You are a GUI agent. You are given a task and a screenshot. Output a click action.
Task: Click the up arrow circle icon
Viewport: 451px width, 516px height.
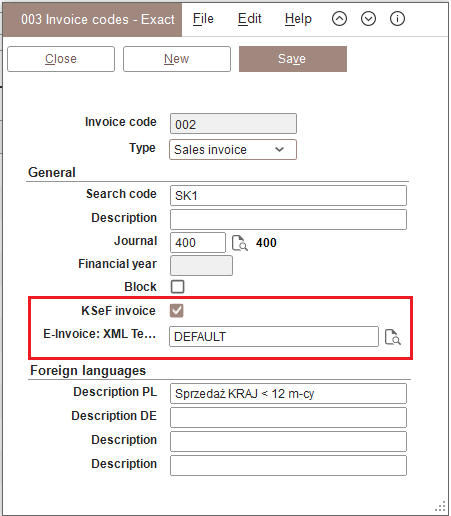tap(339, 19)
